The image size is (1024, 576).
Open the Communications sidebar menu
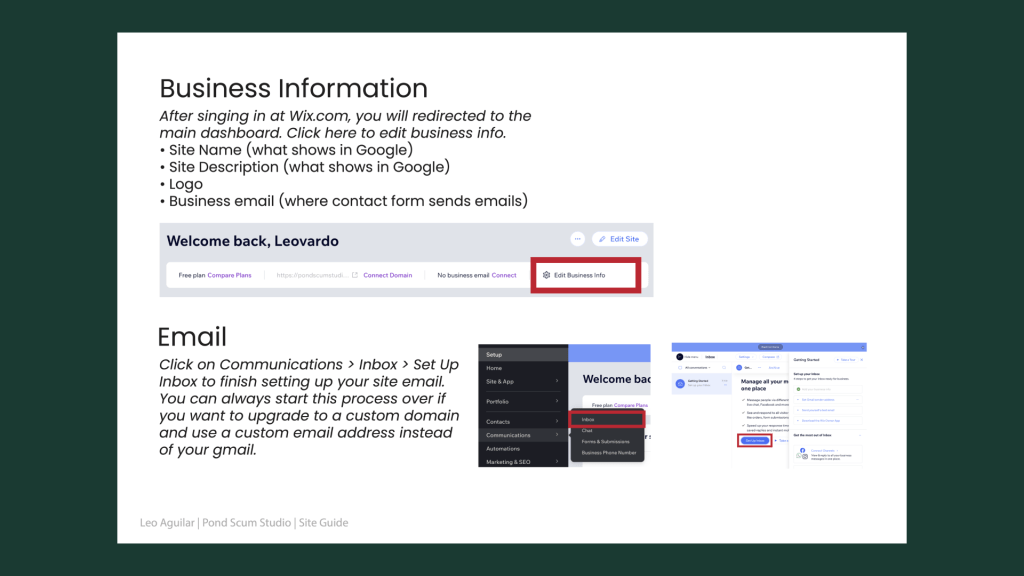[508, 435]
